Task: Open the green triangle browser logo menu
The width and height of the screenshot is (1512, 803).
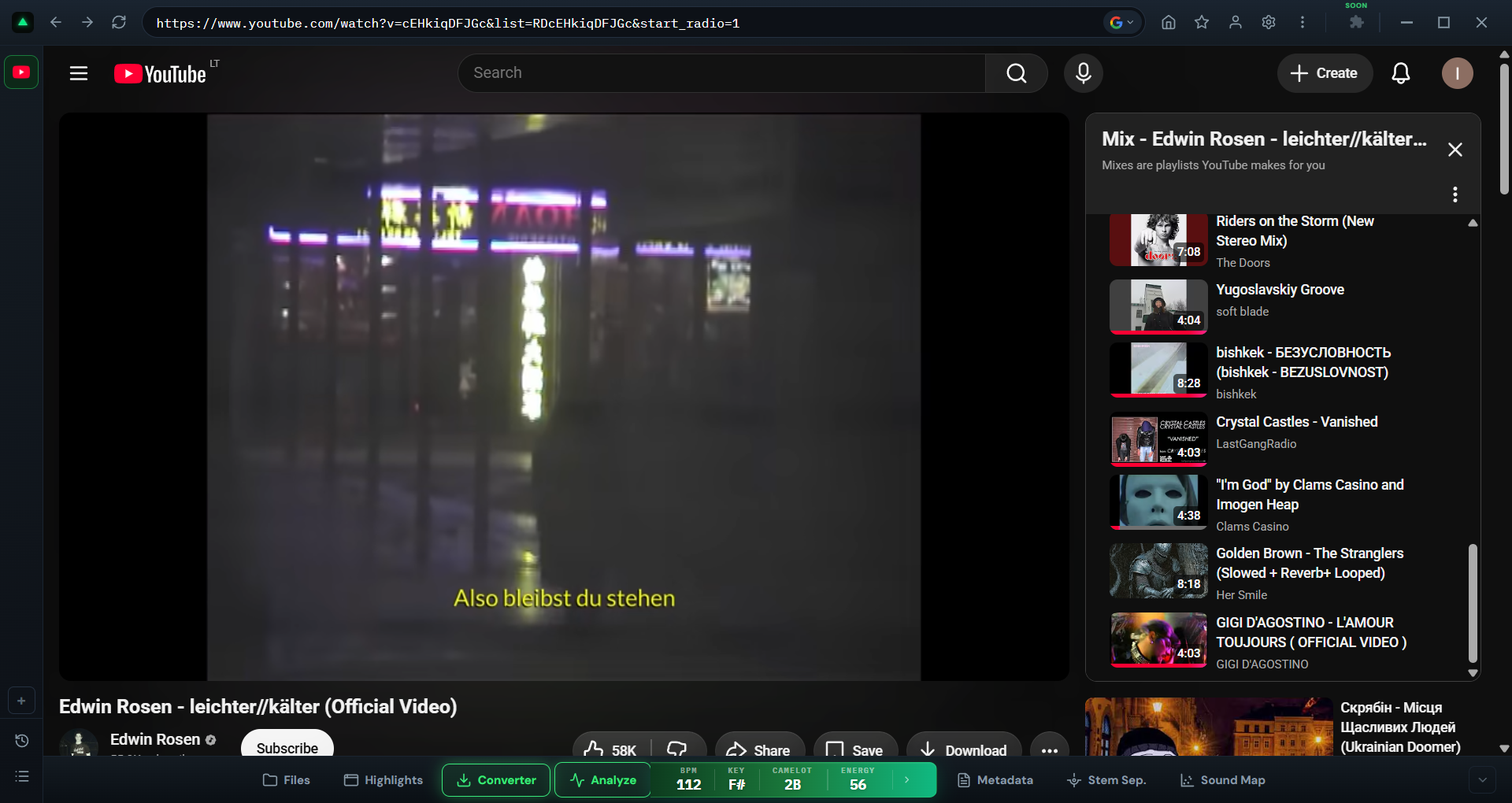Action: click(23, 22)
